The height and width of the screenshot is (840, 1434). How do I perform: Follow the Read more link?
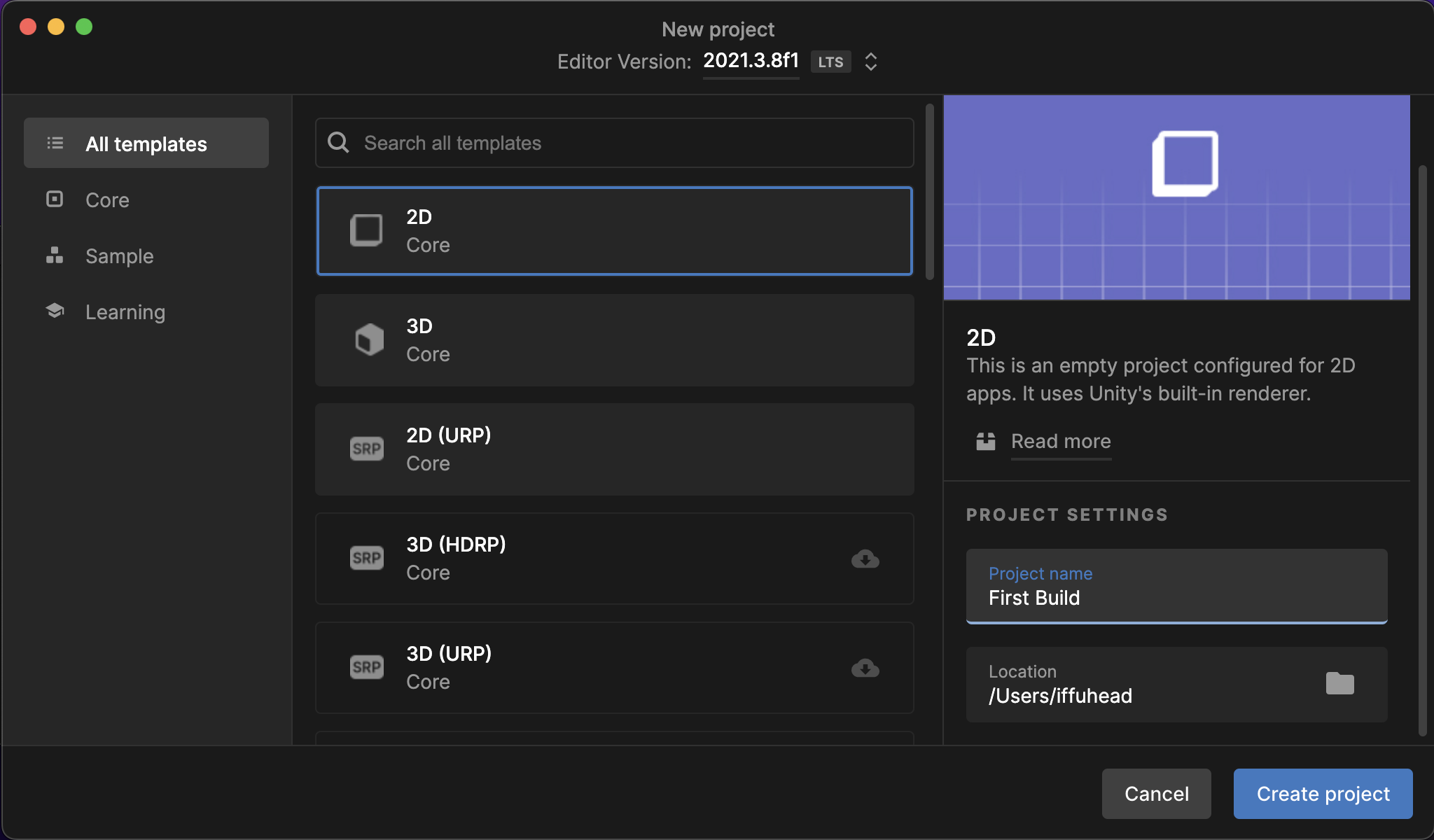(x=1061, y=441)
